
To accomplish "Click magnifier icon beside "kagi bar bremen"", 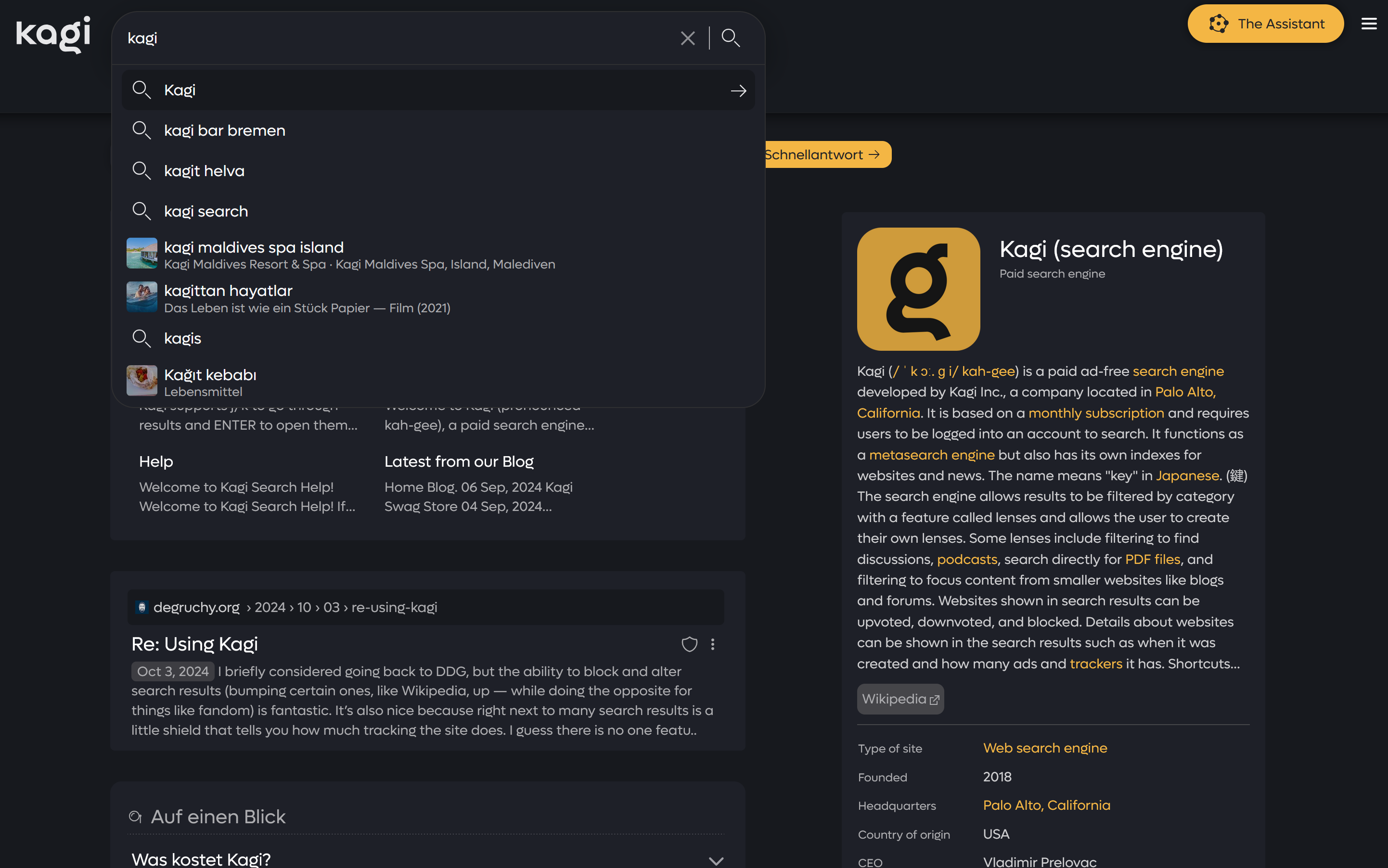I will [x=141, y=130].
